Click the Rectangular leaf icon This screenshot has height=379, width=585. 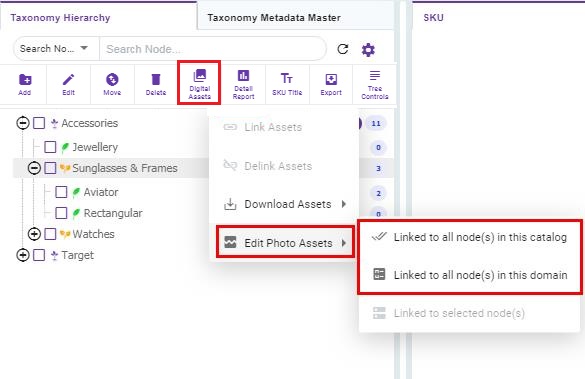click(x=76, y=213)
